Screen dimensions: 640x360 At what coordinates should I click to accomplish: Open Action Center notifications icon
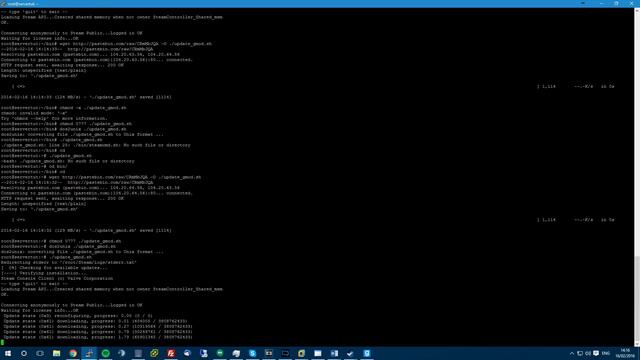[x=596, y=353]
